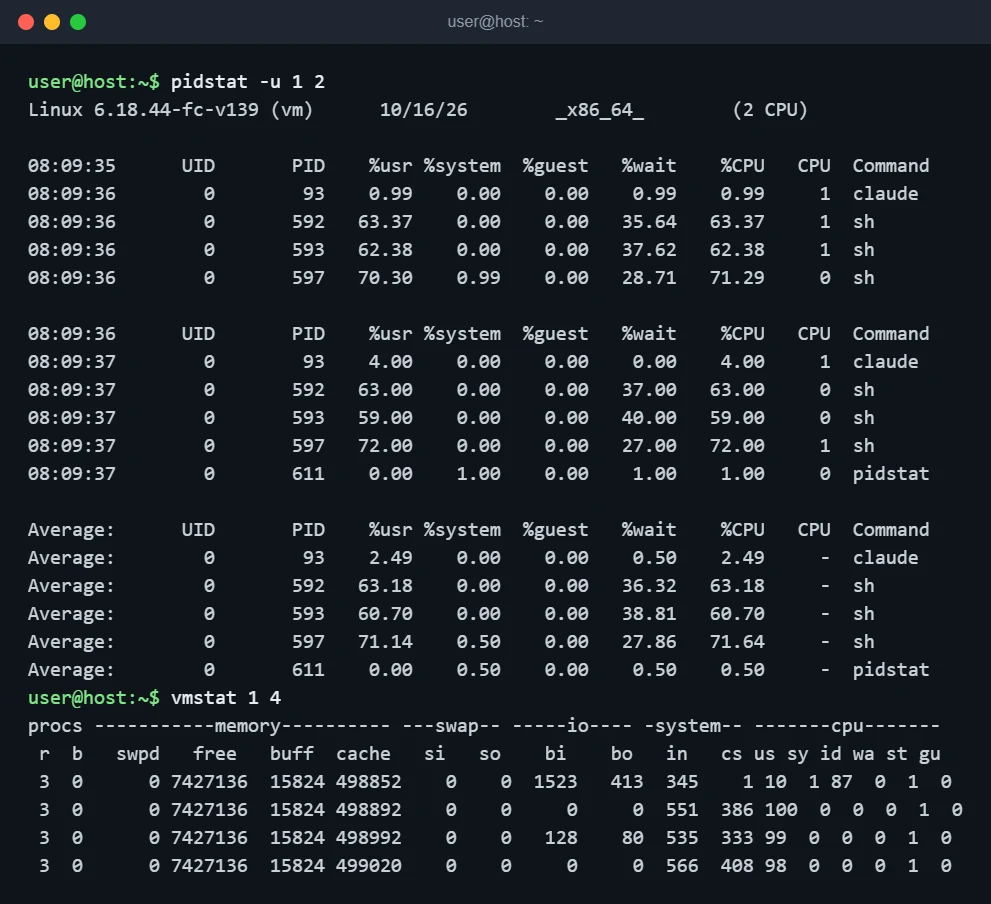Screen dimensions: 991x904
Task: Click 'pidstat' command in the Average section
Action: click(891, 670)
